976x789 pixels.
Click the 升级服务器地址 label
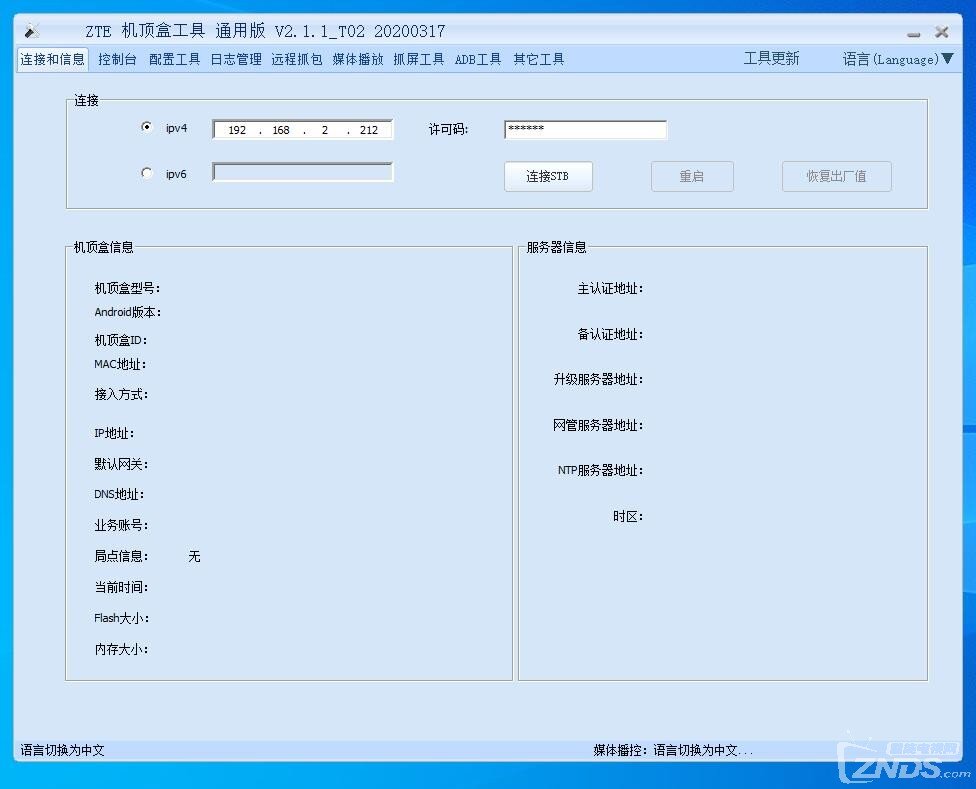598,380
